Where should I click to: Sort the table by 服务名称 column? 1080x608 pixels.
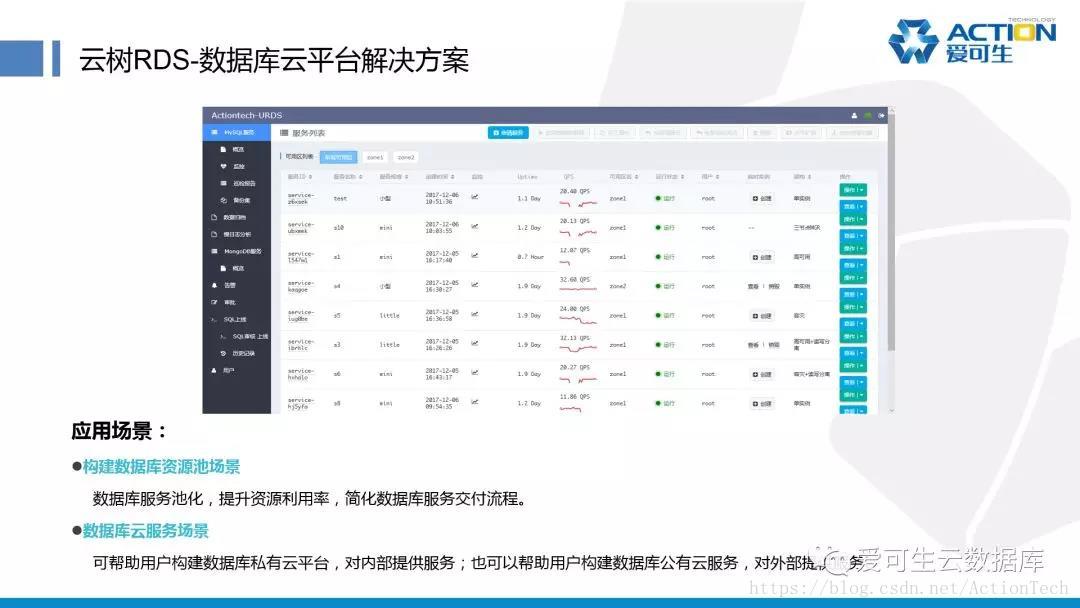(x=348, y=177)
